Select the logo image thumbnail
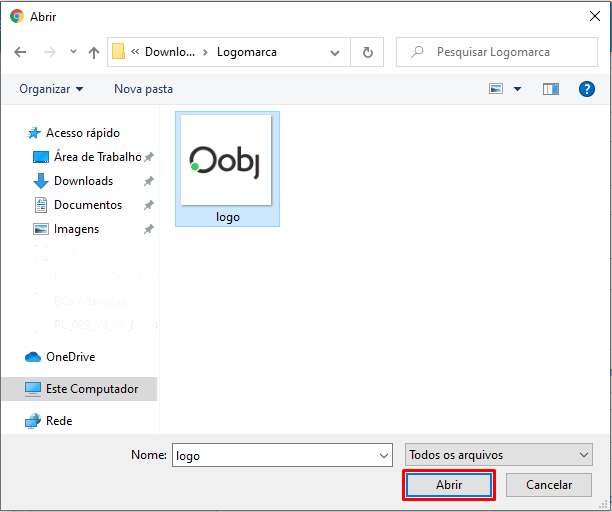Screen dimensions: 612x512 [226, 160]
